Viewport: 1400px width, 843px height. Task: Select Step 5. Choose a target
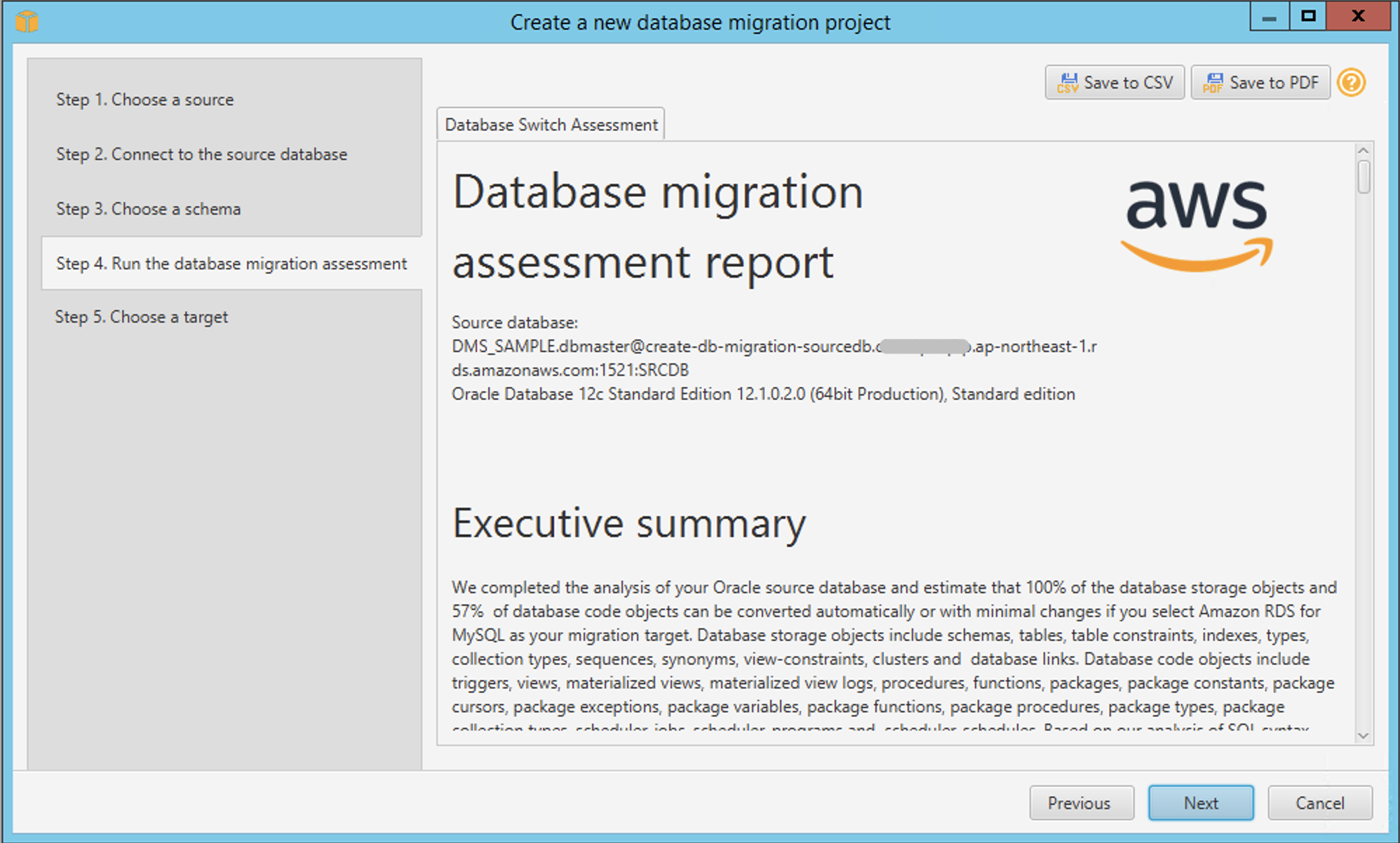click(x=141, y=316)
